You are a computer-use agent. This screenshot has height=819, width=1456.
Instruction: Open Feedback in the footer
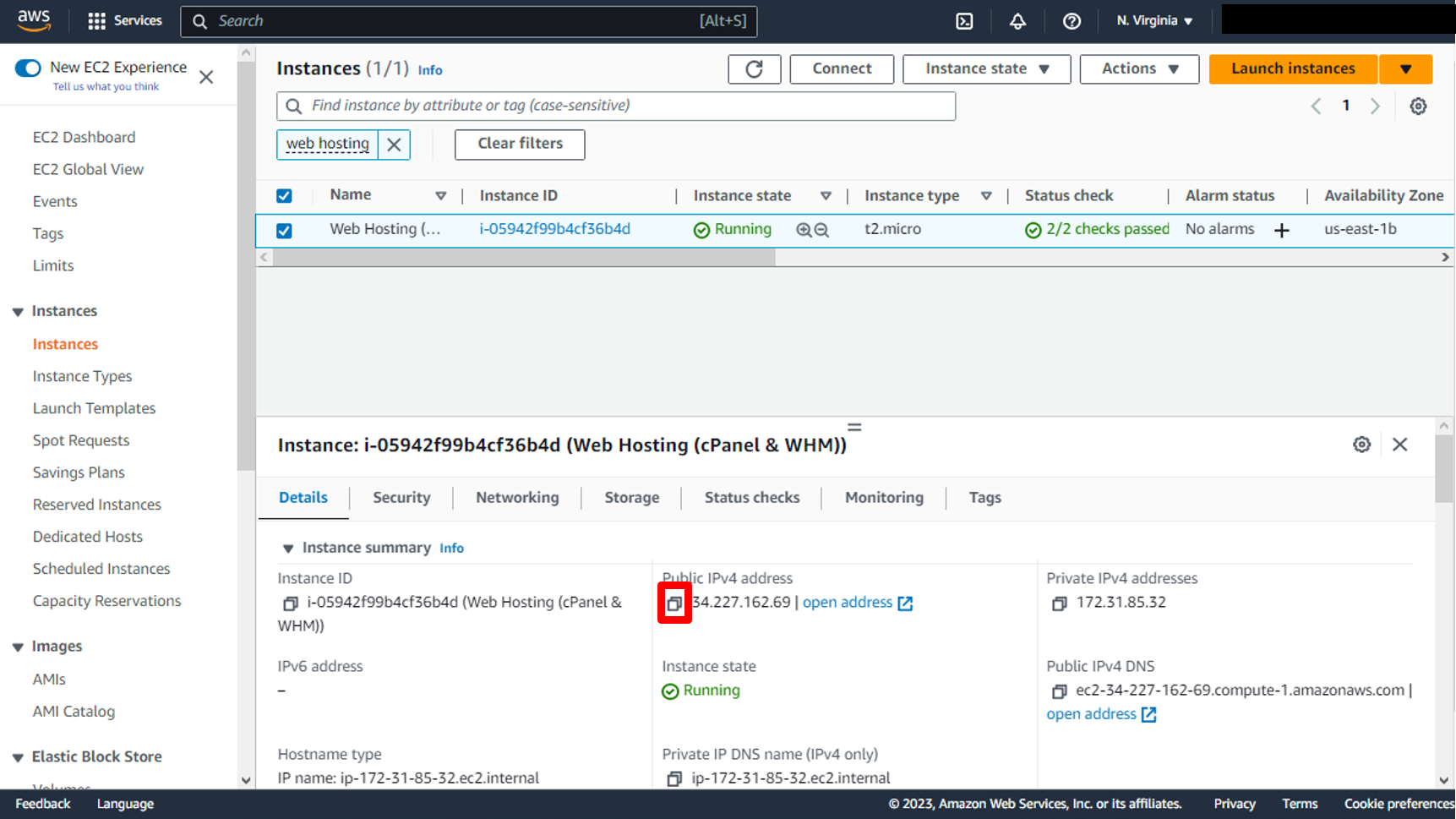(x=42, y=805)
